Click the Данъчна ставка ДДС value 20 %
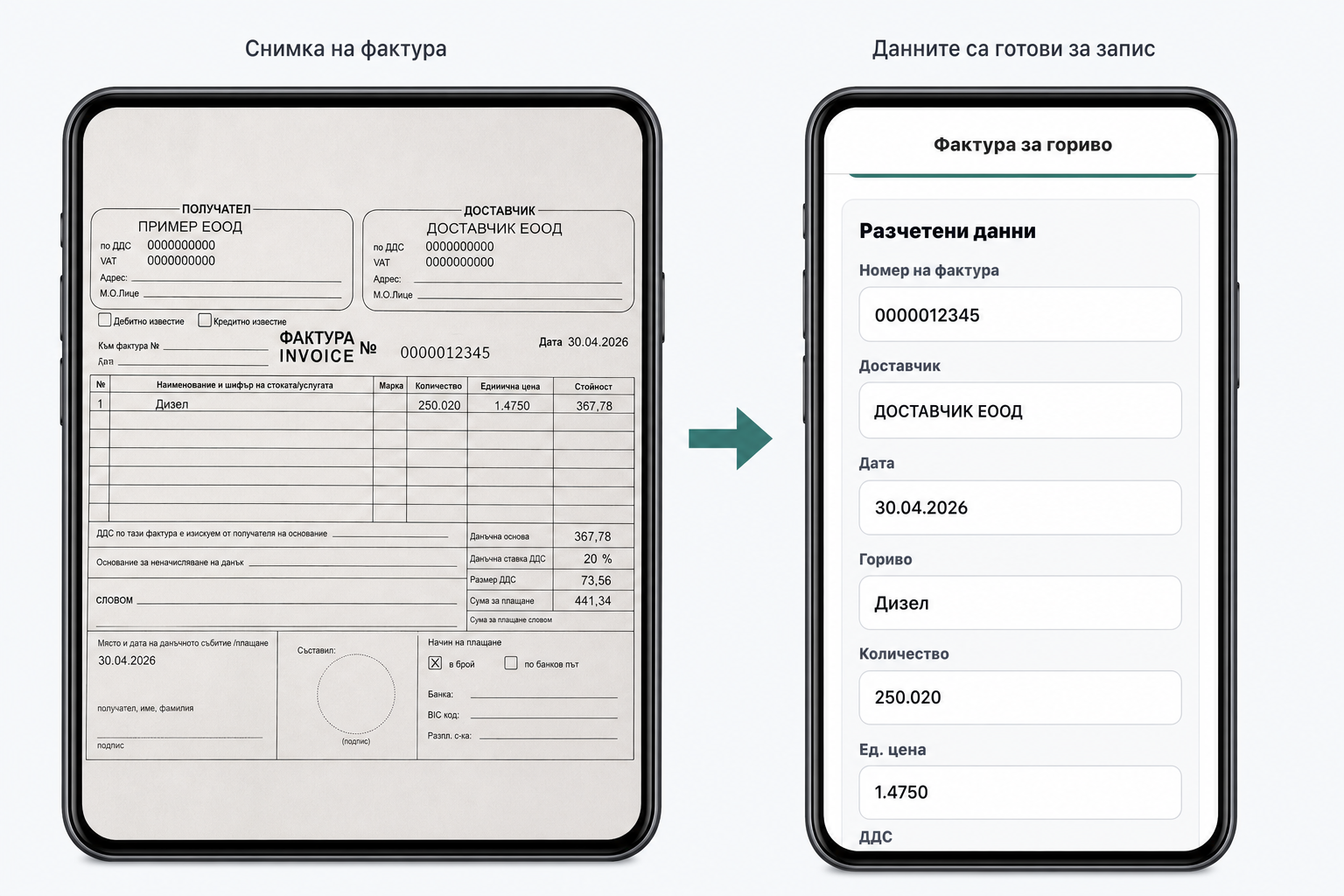The width and height of the screenshot is (1344, 896). (598, 558)
